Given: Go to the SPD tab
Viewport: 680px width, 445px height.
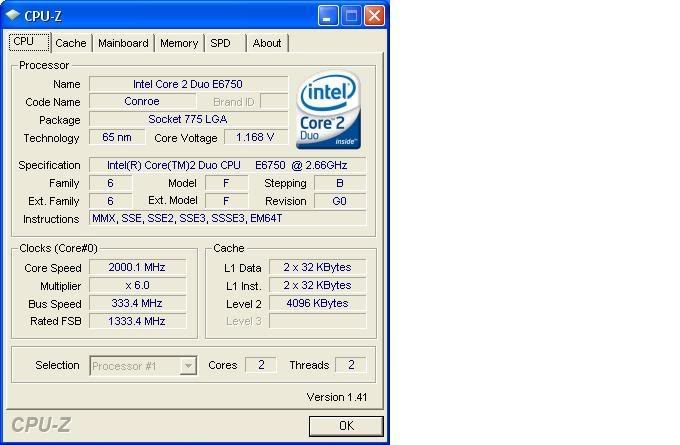Looking at the screenshot, I should pos(220,43).
